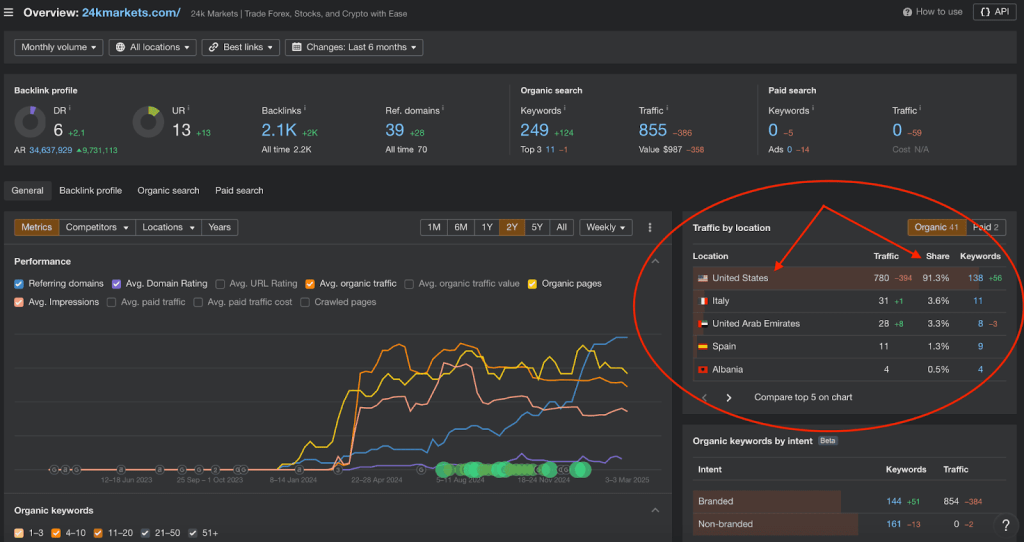Toggle the Avg. organic traffic checkbox
The width and height of the screenshot is (1024, 542).
310,283
